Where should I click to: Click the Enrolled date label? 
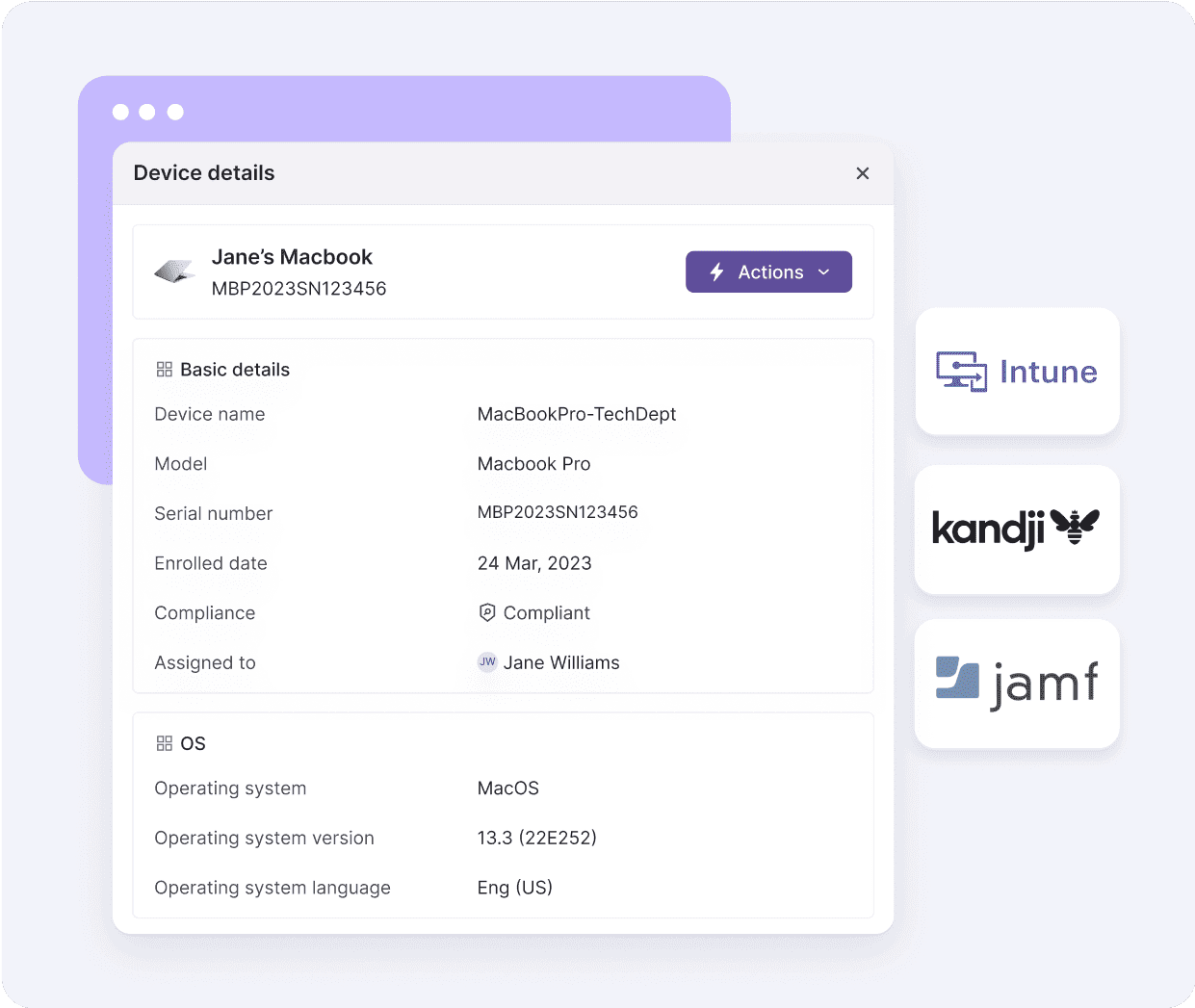[211, 563]
